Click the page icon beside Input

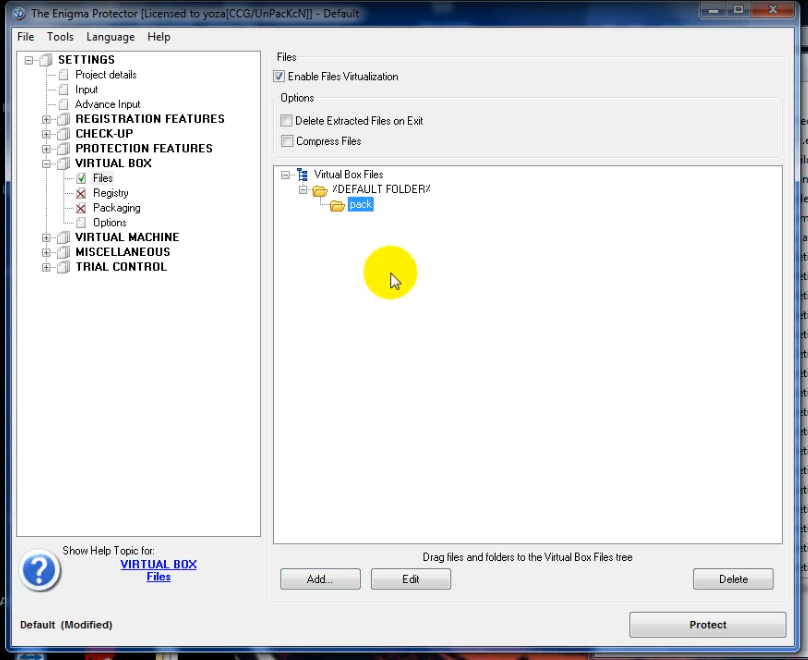(x=63, y=90)
